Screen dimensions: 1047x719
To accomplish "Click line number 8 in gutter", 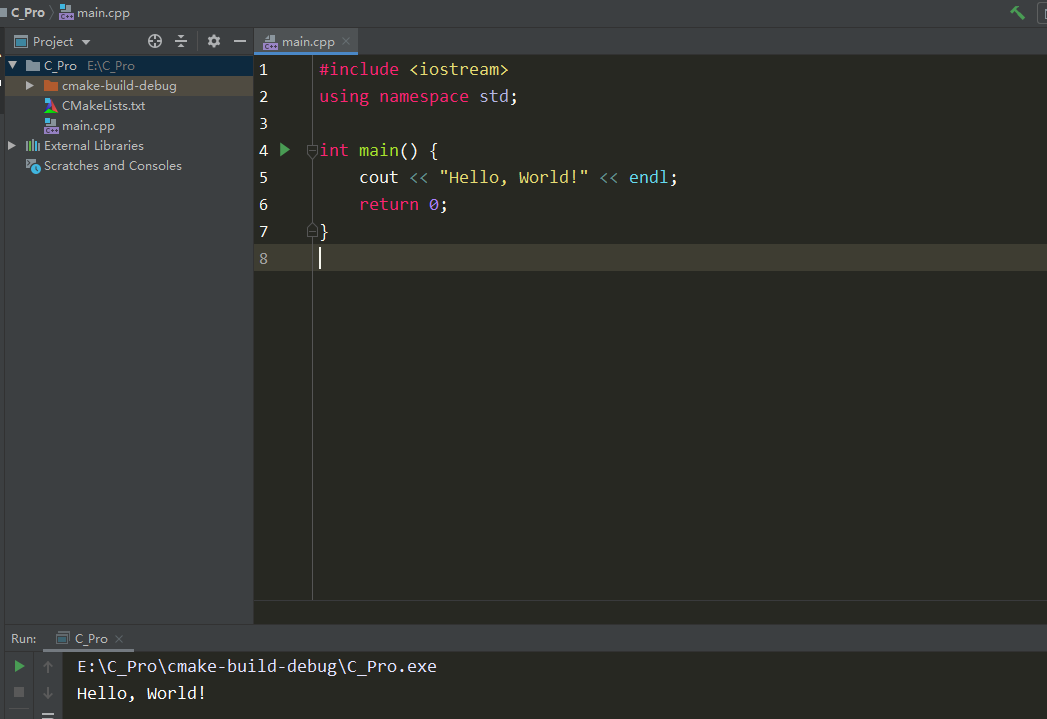I will (263, 258).
